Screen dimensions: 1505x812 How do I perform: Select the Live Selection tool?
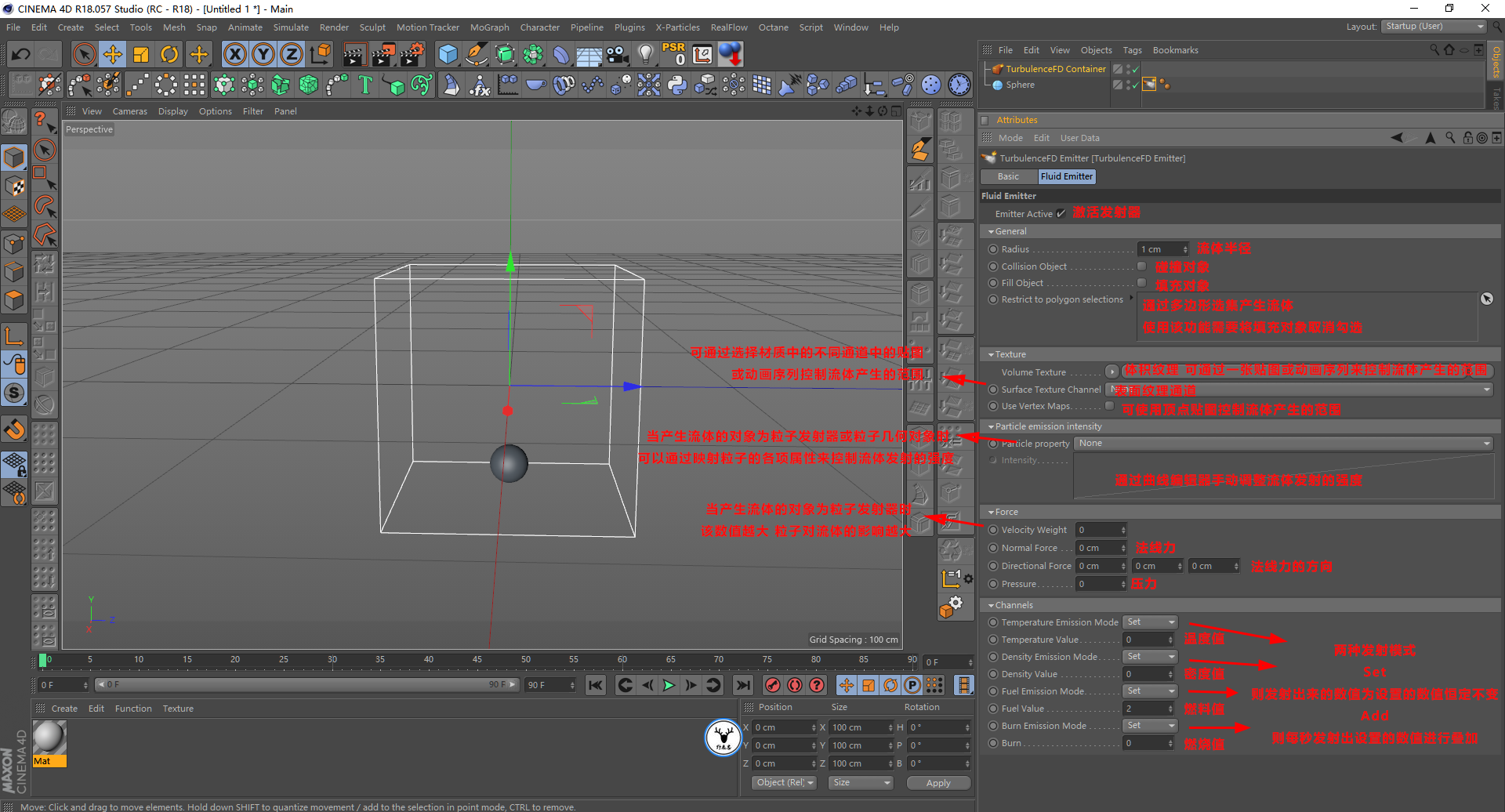point(84,54)
